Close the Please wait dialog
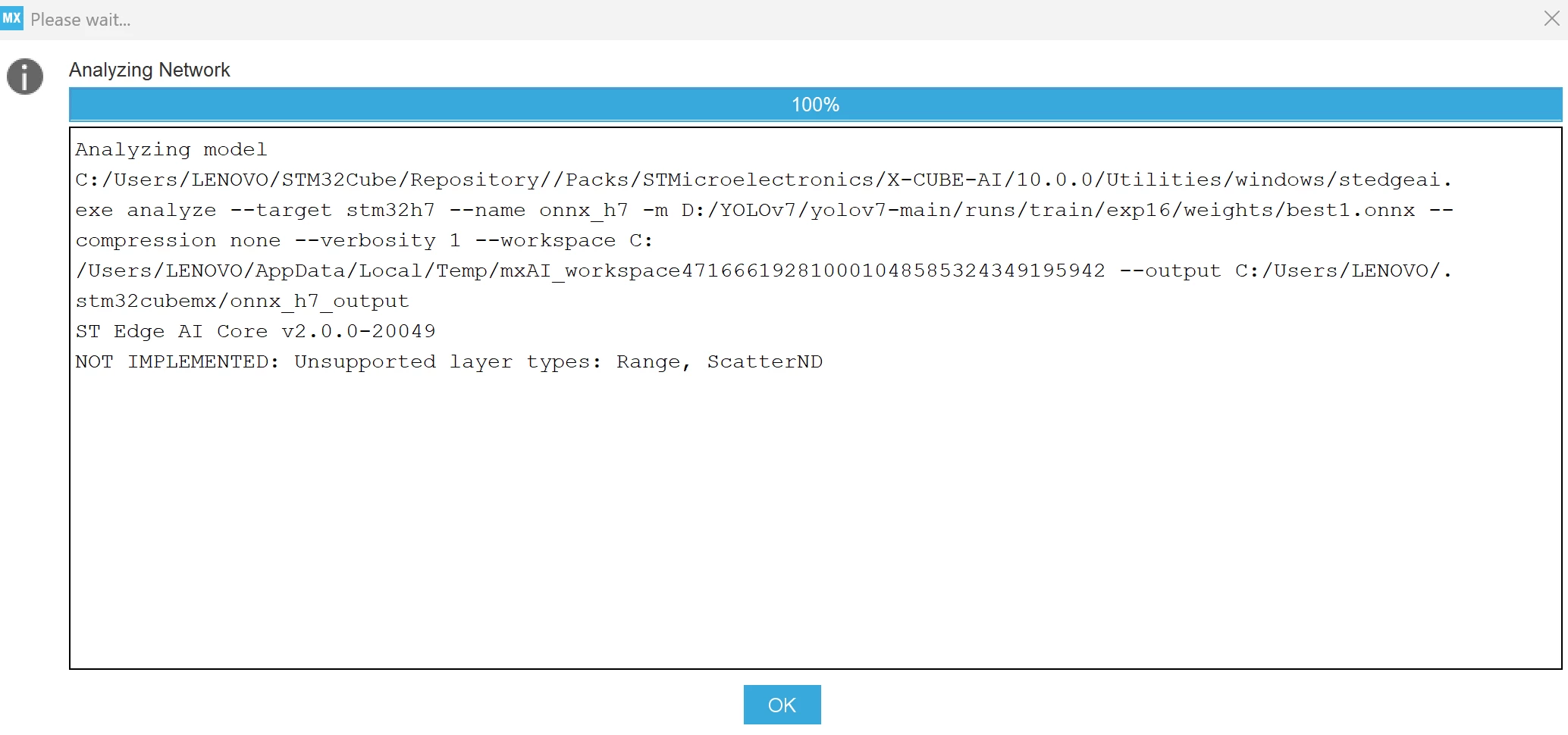 point(1551,19)
